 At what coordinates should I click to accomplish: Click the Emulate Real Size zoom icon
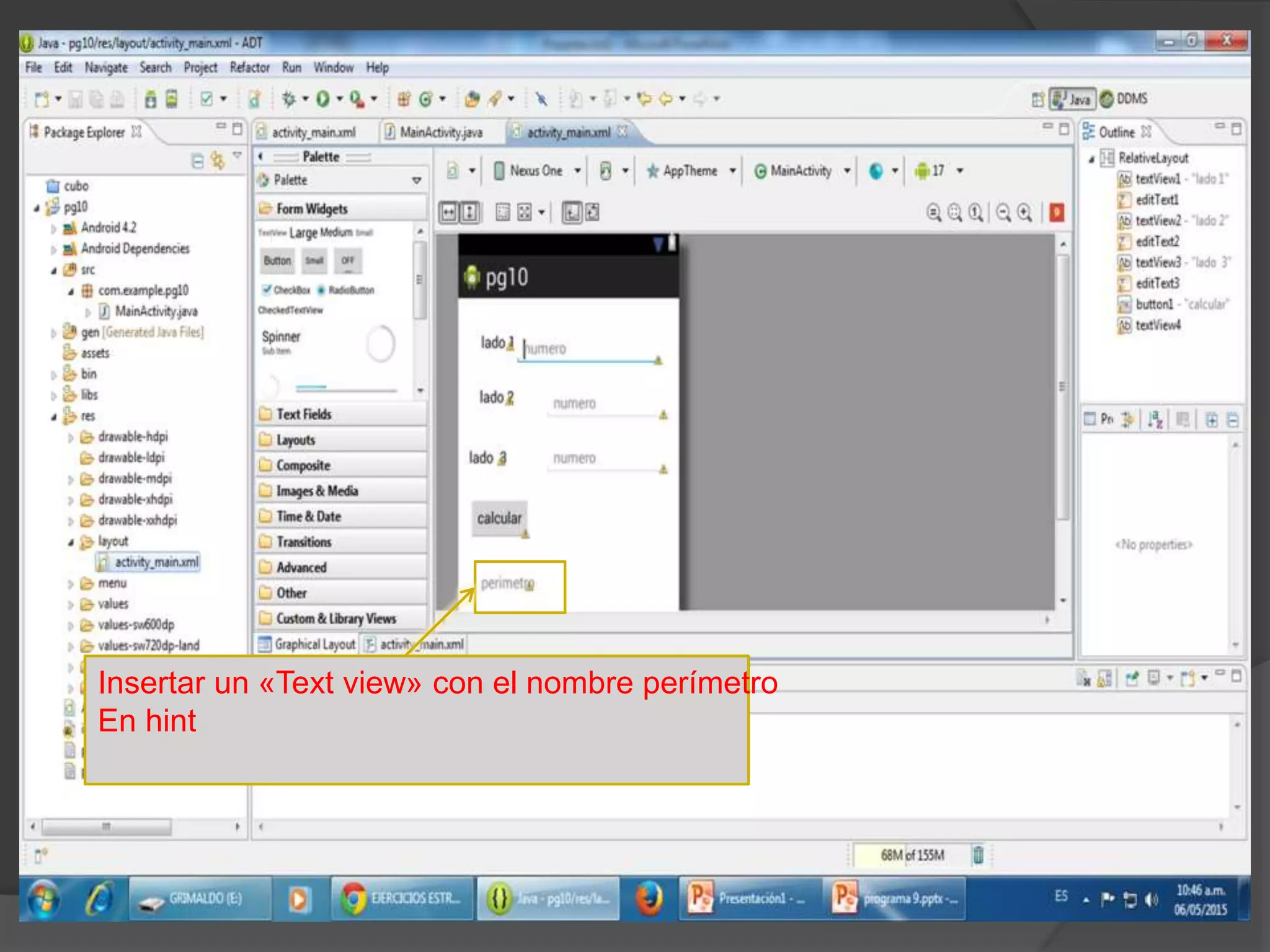[934, 213]
